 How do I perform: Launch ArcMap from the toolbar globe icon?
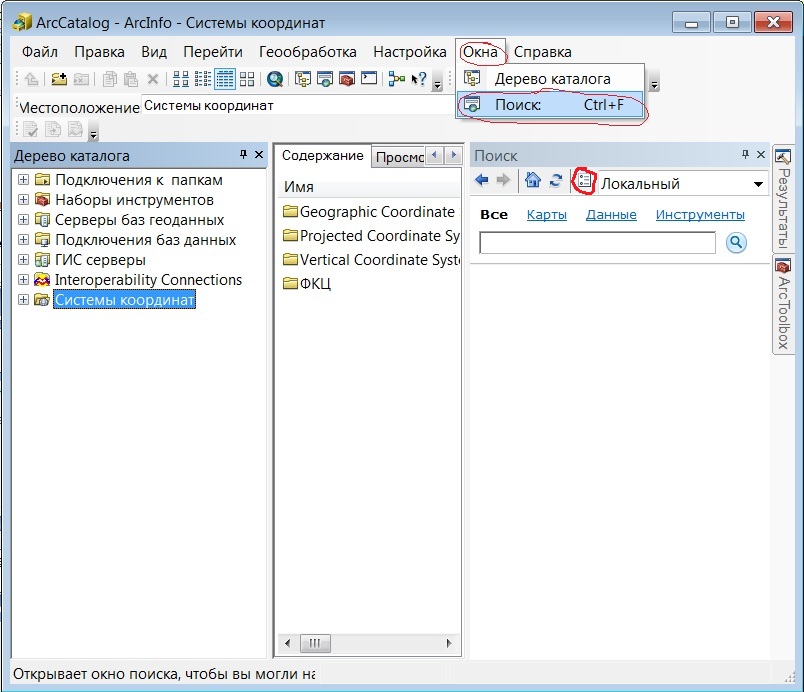tap(274, 79)
